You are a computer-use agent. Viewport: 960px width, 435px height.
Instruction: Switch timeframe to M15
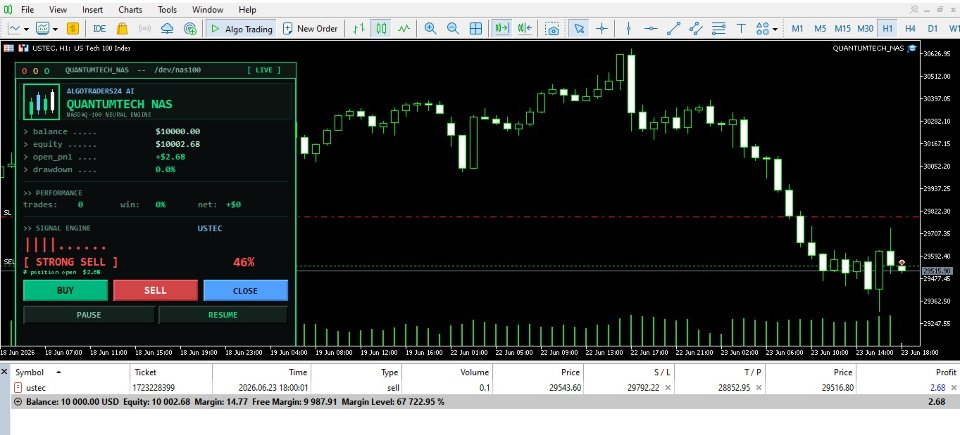coord(842,28)
